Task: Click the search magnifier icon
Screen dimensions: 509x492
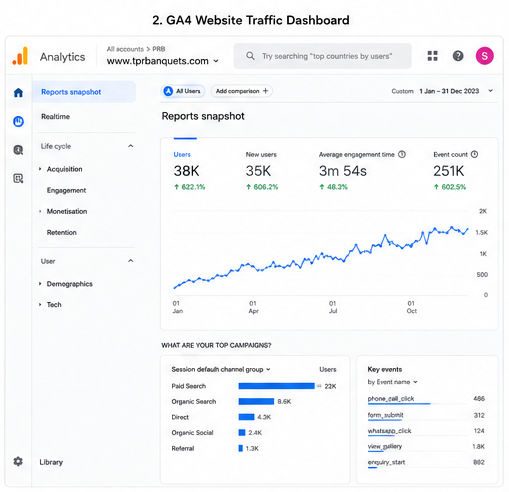Action: (250, 56)
